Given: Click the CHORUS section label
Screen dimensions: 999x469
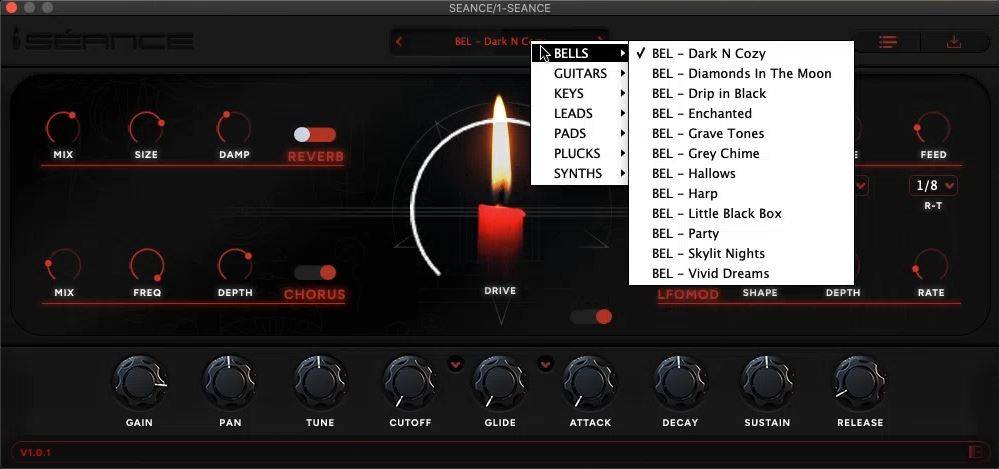Looking at the screenshot, I should (x=315, y=294).
